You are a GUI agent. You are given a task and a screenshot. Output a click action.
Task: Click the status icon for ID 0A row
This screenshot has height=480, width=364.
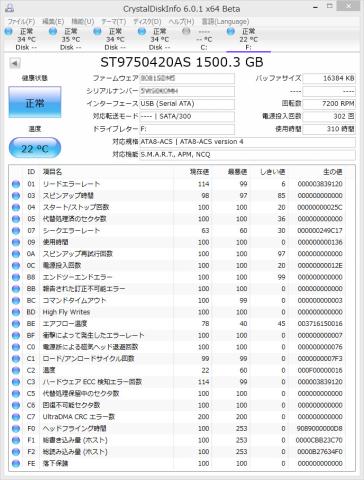coord(16,254)
